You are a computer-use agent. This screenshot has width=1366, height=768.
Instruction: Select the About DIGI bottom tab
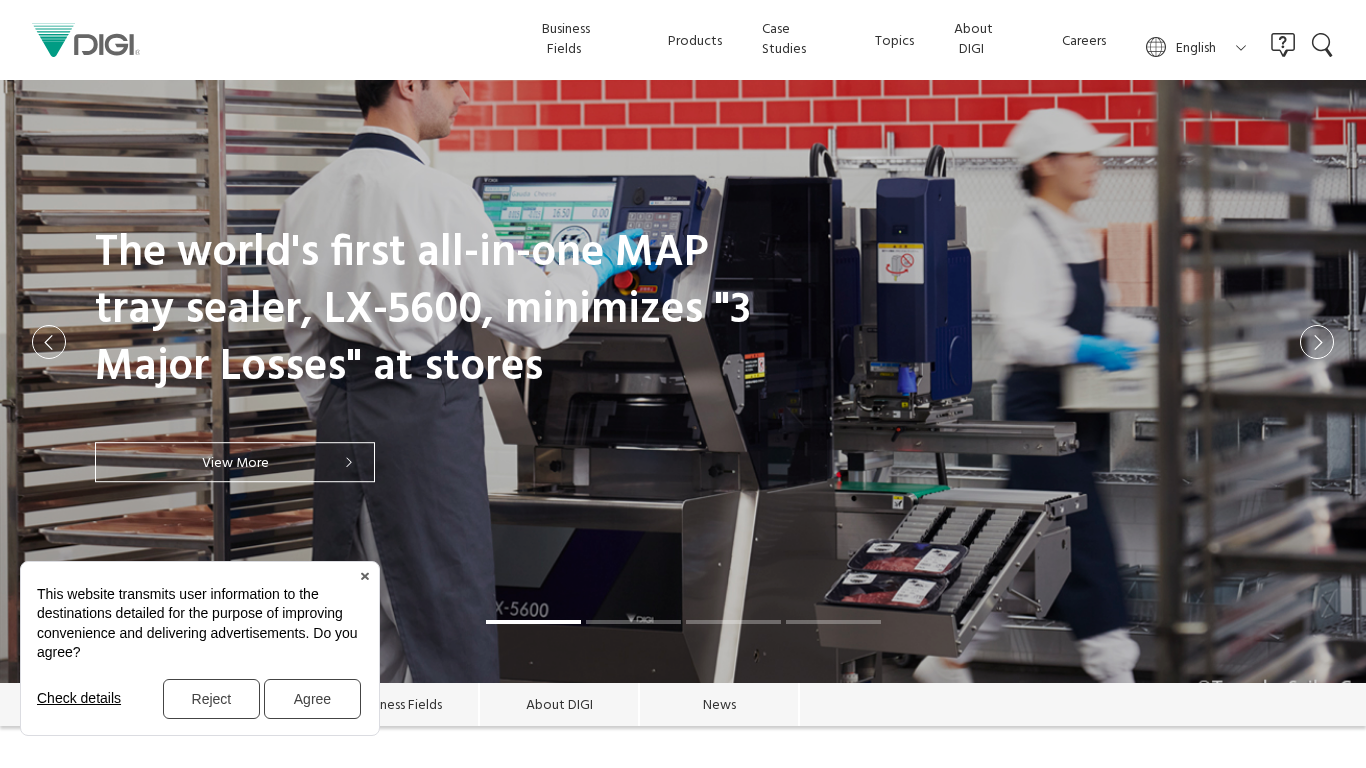[x=560, y=705]
